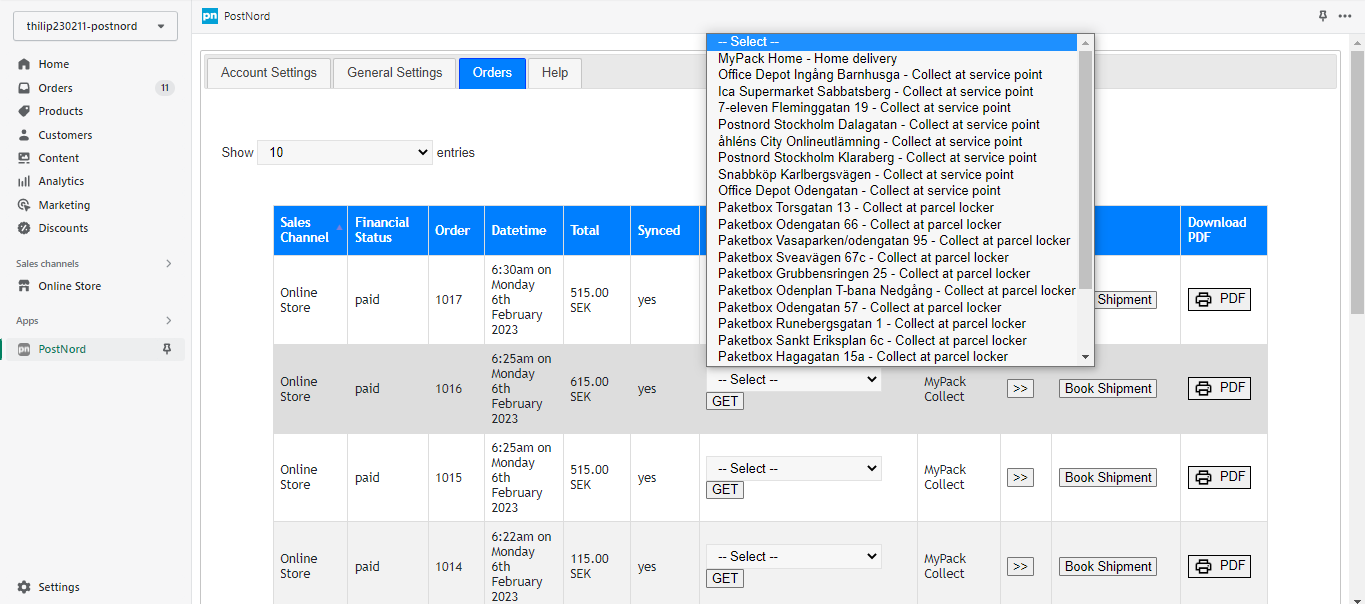This screenshot has height=604, width=1365.
Task: Open Orders page from sidebar badge 11
Action: click(164, 88)
